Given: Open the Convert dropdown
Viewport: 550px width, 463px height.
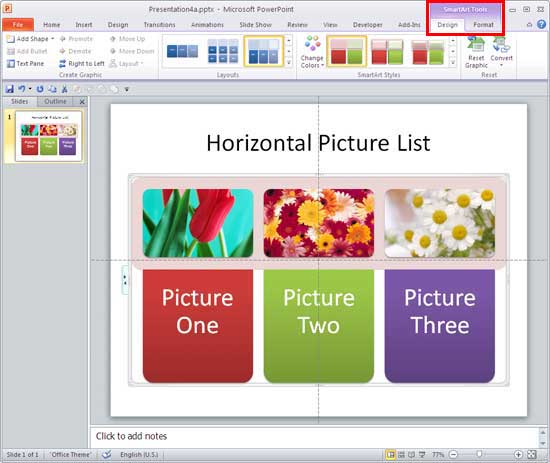Looking at the screenshot, I should click(501, 51).
